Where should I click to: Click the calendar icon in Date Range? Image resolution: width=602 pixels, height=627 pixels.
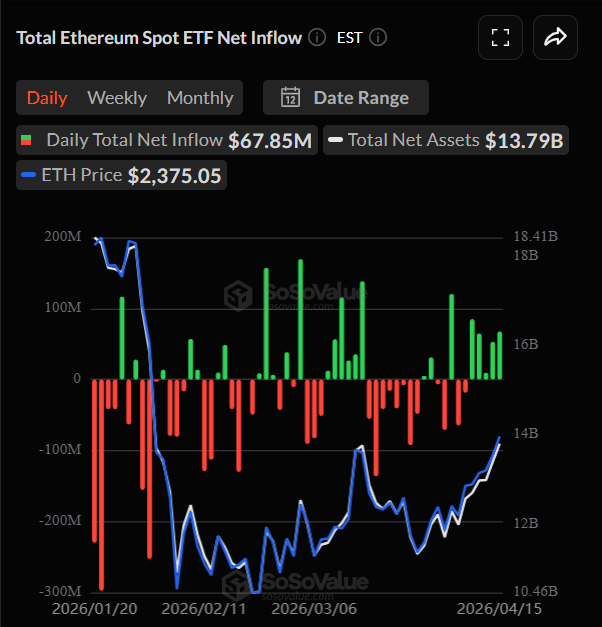[x=291, y=98]
